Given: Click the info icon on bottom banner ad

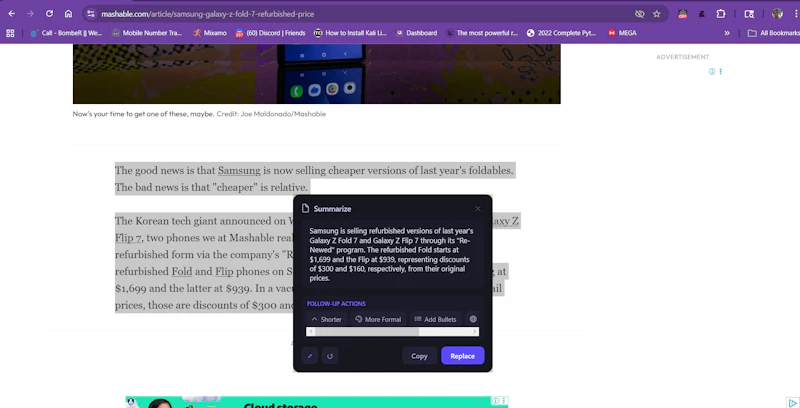Looking at the screenshot, I should 495,401.
